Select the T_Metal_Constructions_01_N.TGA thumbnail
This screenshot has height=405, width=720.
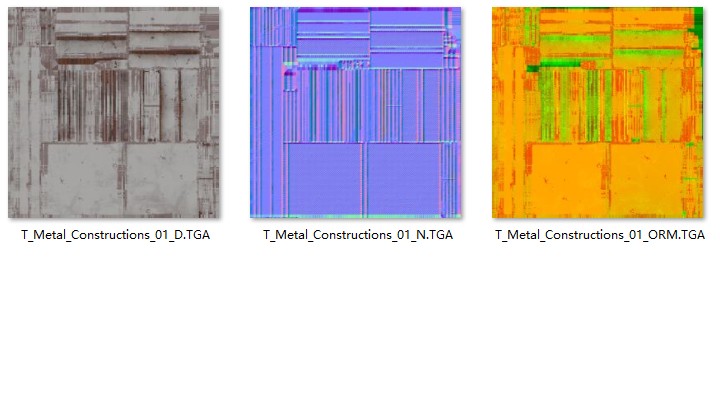[x=356, y=113]
